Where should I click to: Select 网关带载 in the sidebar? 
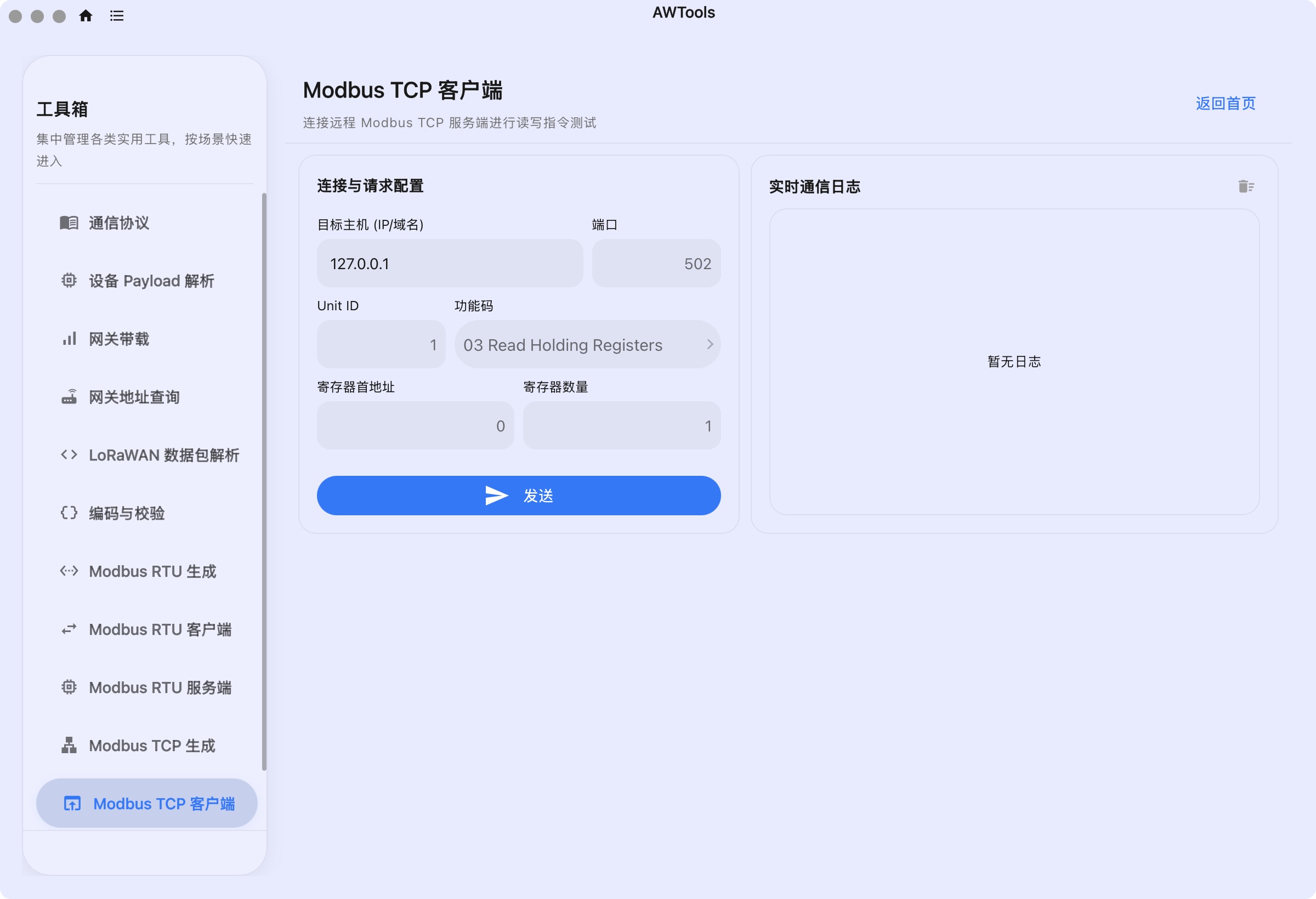coord(146,339)
